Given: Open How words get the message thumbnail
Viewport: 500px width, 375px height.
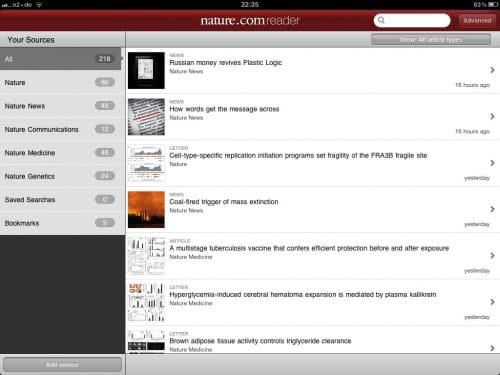Looking at the screenshot, I should (146, 117).
